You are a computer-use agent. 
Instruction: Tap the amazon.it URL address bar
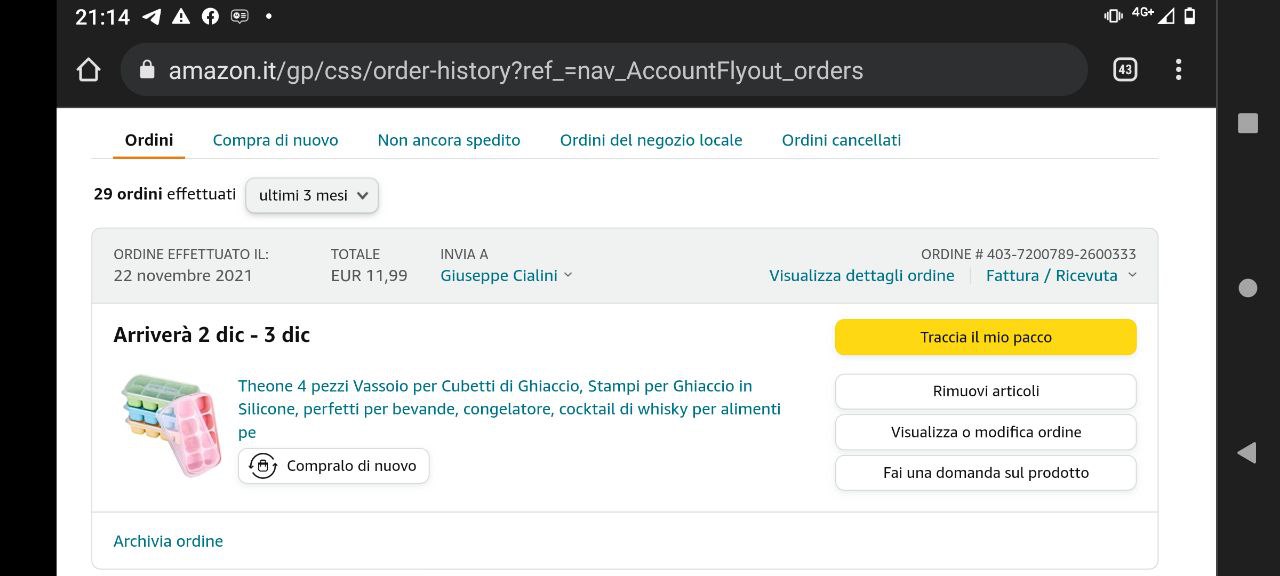(x=600, y=70)
